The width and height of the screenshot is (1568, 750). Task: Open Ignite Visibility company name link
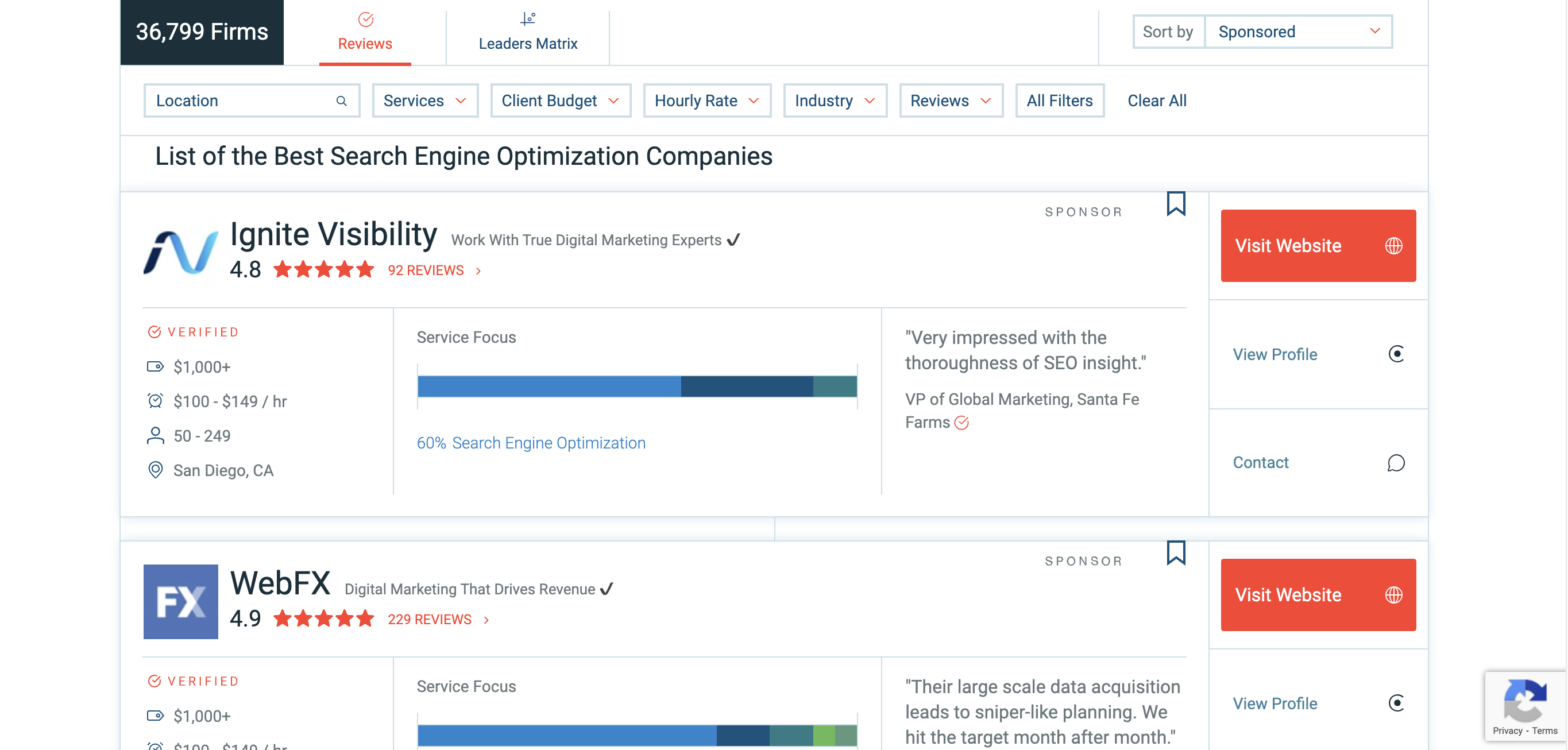click(334, 234)
